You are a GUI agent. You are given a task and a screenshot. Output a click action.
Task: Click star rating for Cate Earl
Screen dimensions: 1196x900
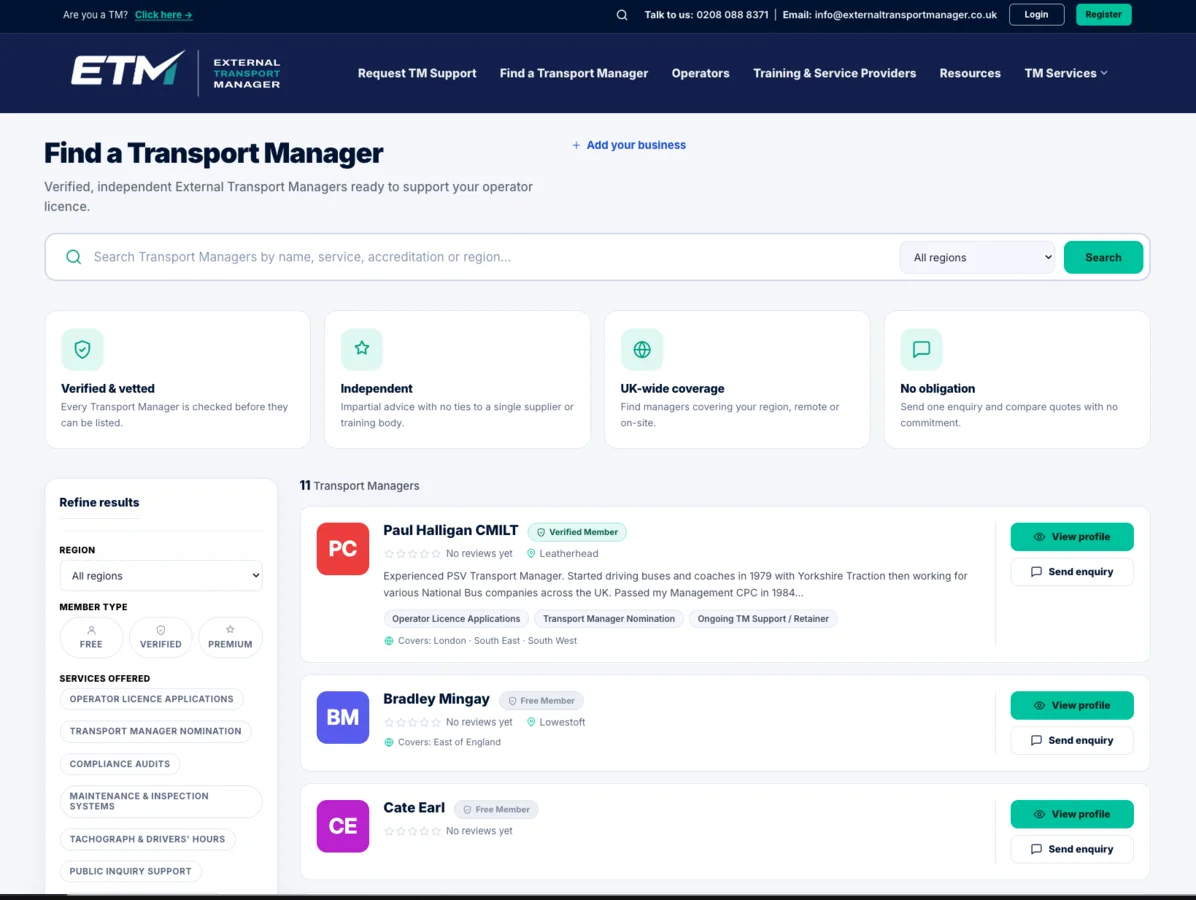click(x=412, y=831)
